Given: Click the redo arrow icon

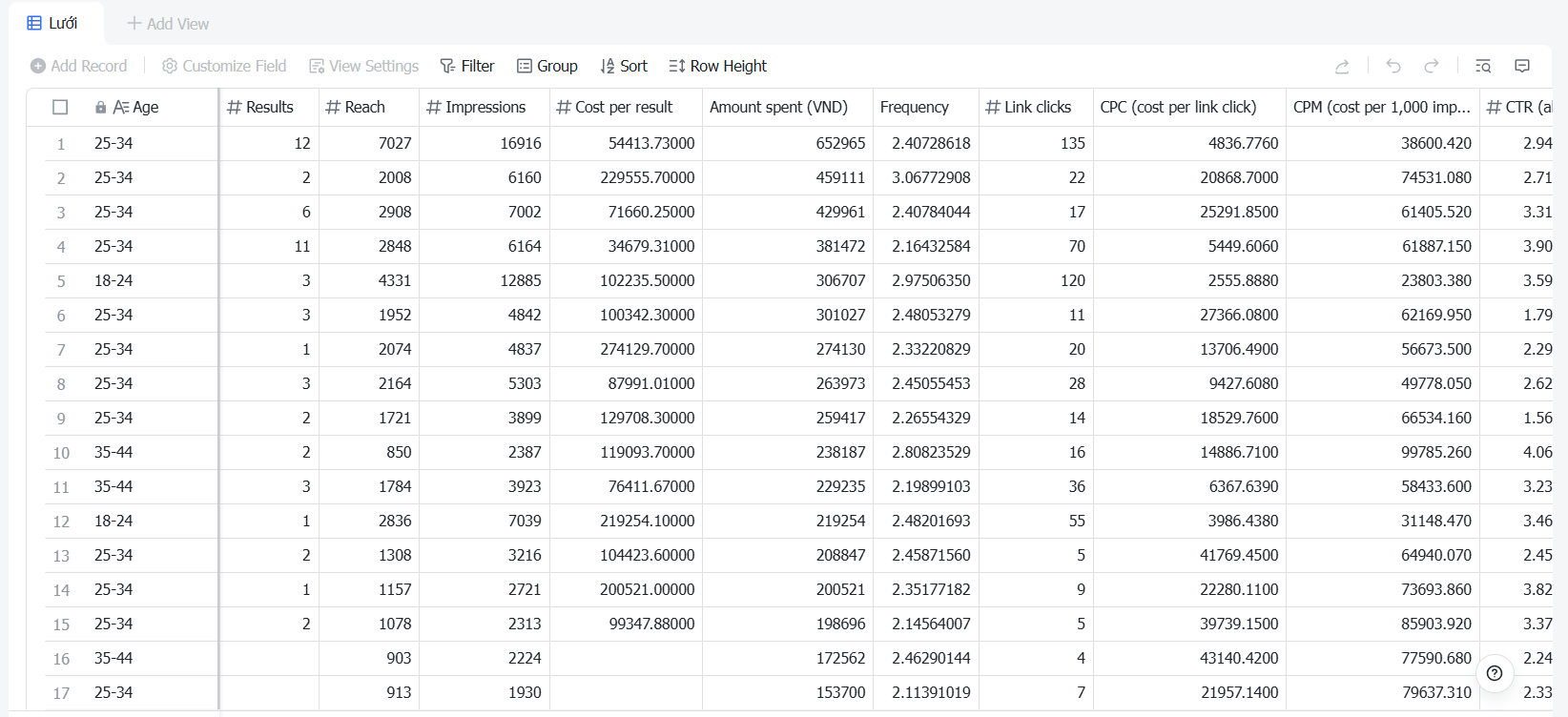Looking at the screenshot, I should click(1432, 66).
